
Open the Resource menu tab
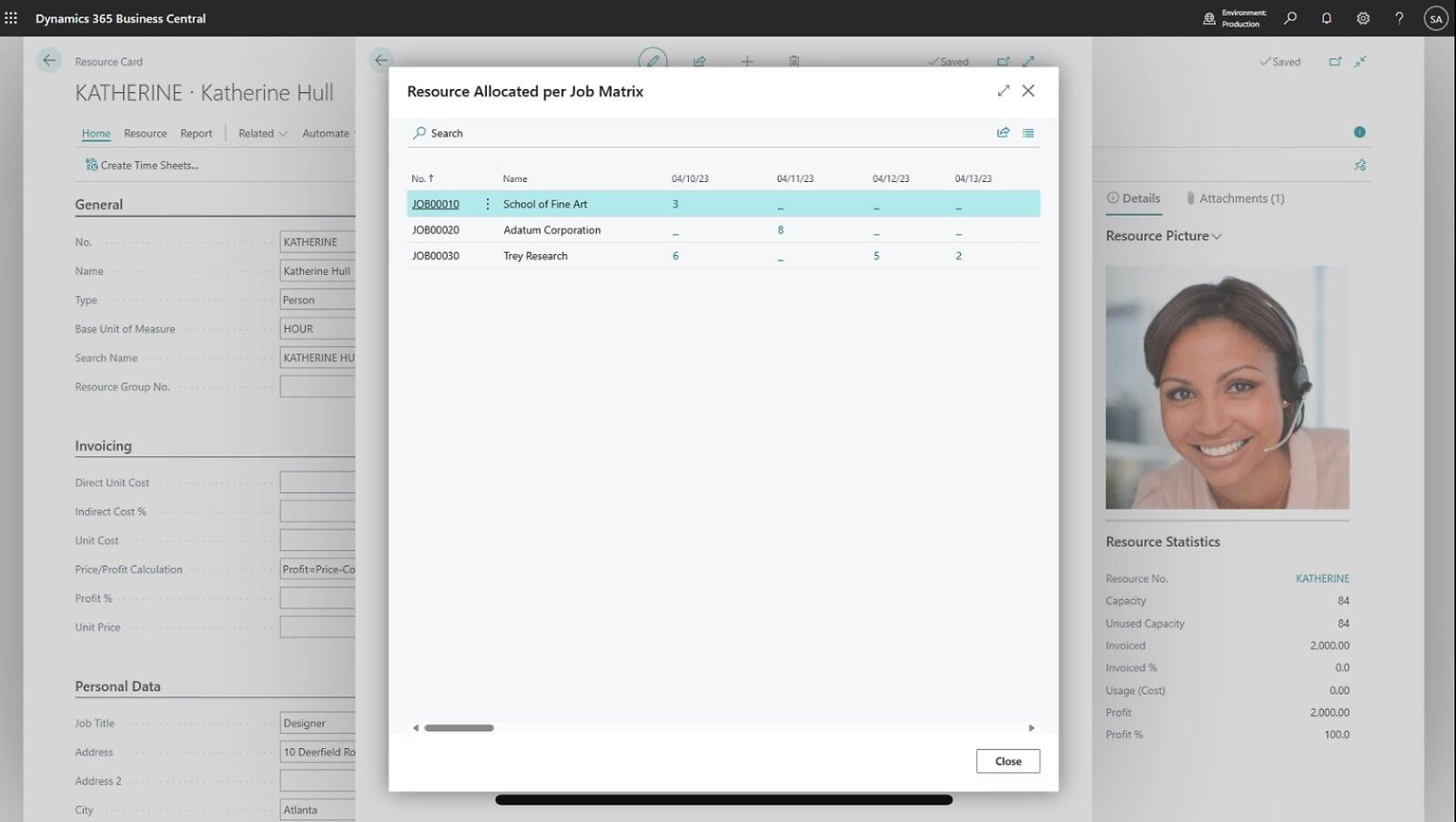click(146, 133)
